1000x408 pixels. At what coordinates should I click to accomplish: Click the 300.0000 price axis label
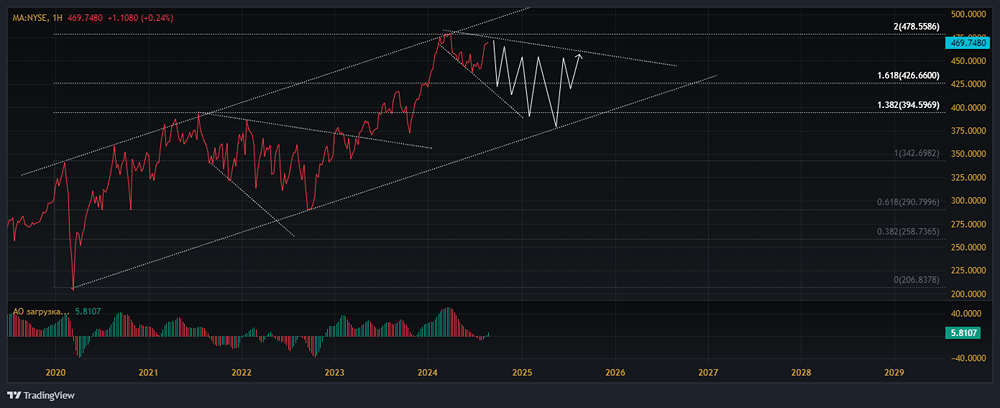[x=967, y=201]
